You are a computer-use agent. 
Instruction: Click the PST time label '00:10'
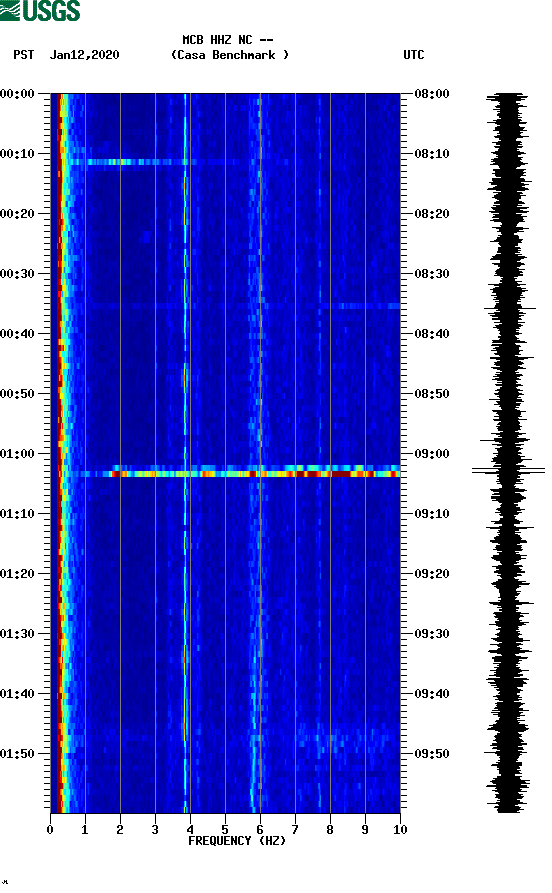(x=17, y=154)
